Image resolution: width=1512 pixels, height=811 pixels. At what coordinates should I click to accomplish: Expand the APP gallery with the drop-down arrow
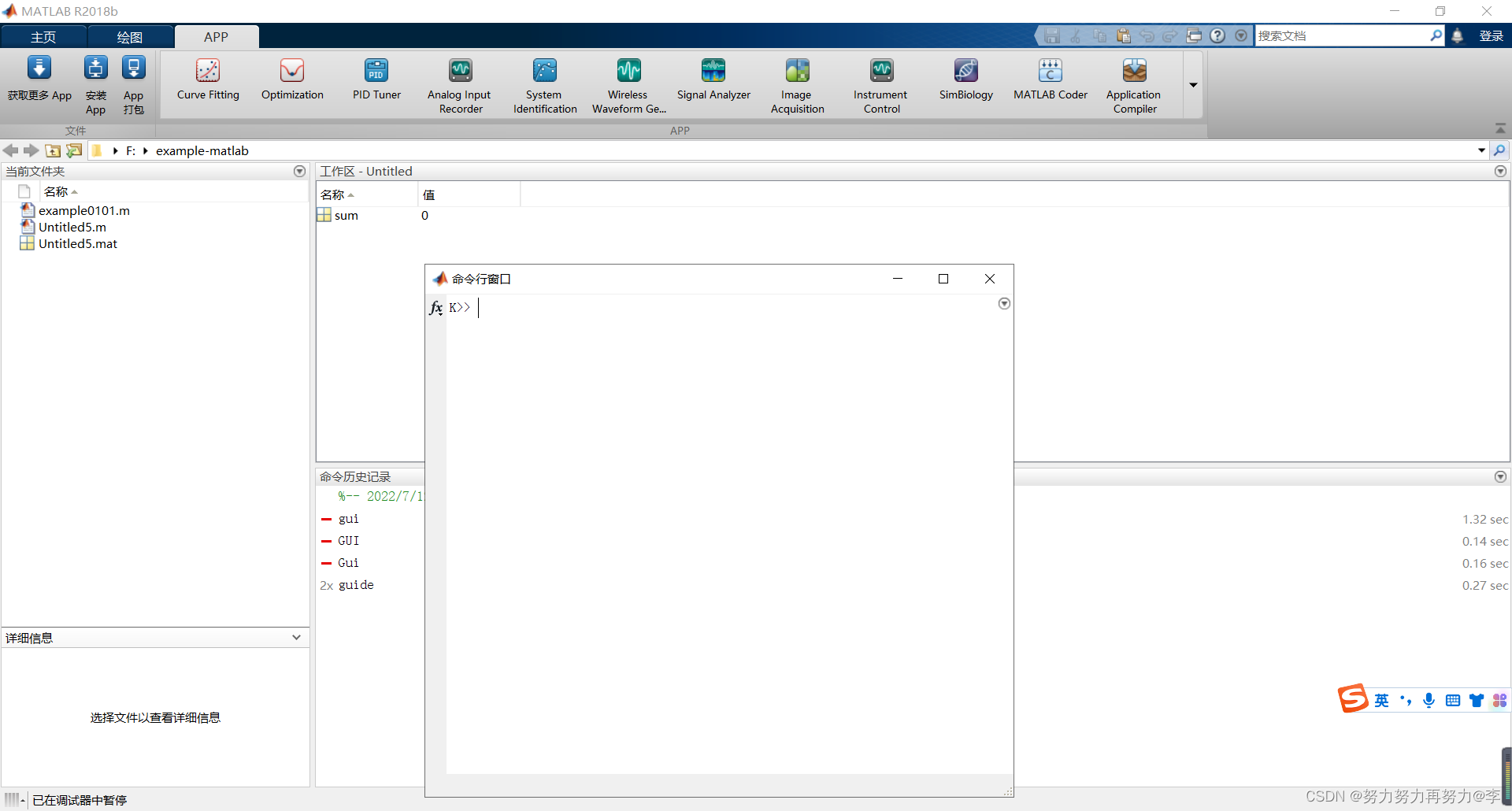tap(1193, 85)
